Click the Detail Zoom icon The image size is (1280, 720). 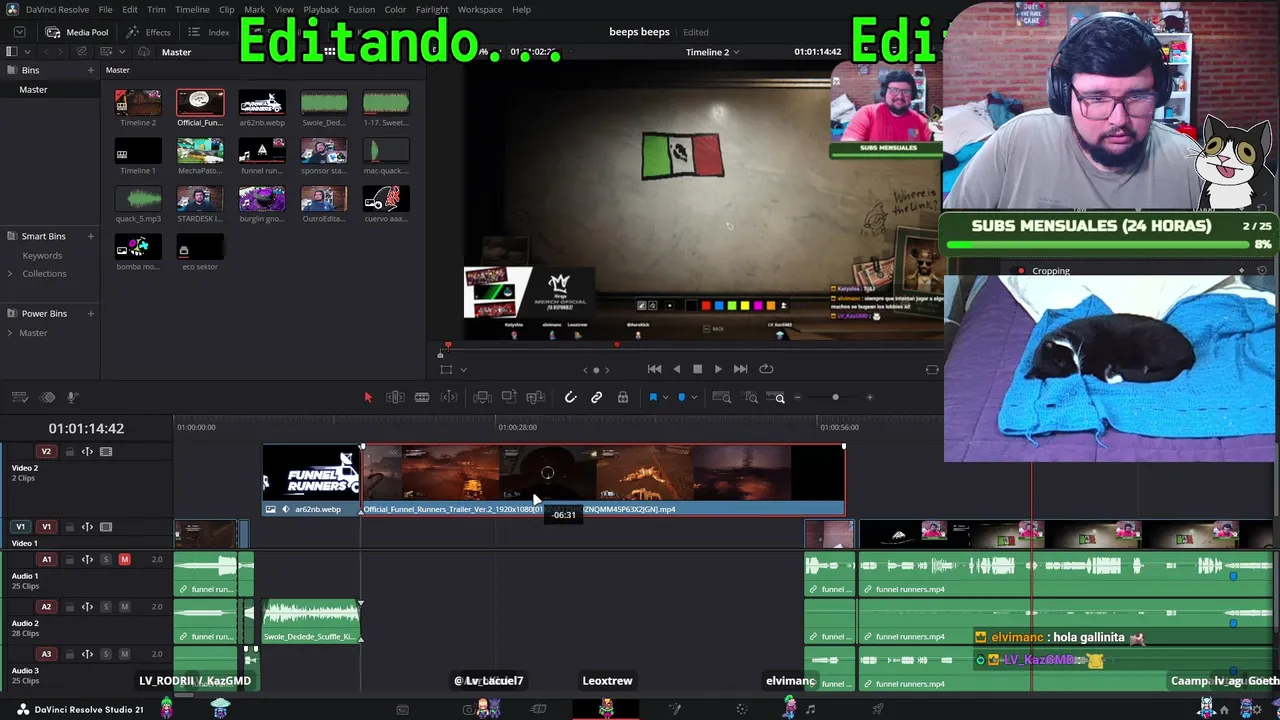click(751, 397)
